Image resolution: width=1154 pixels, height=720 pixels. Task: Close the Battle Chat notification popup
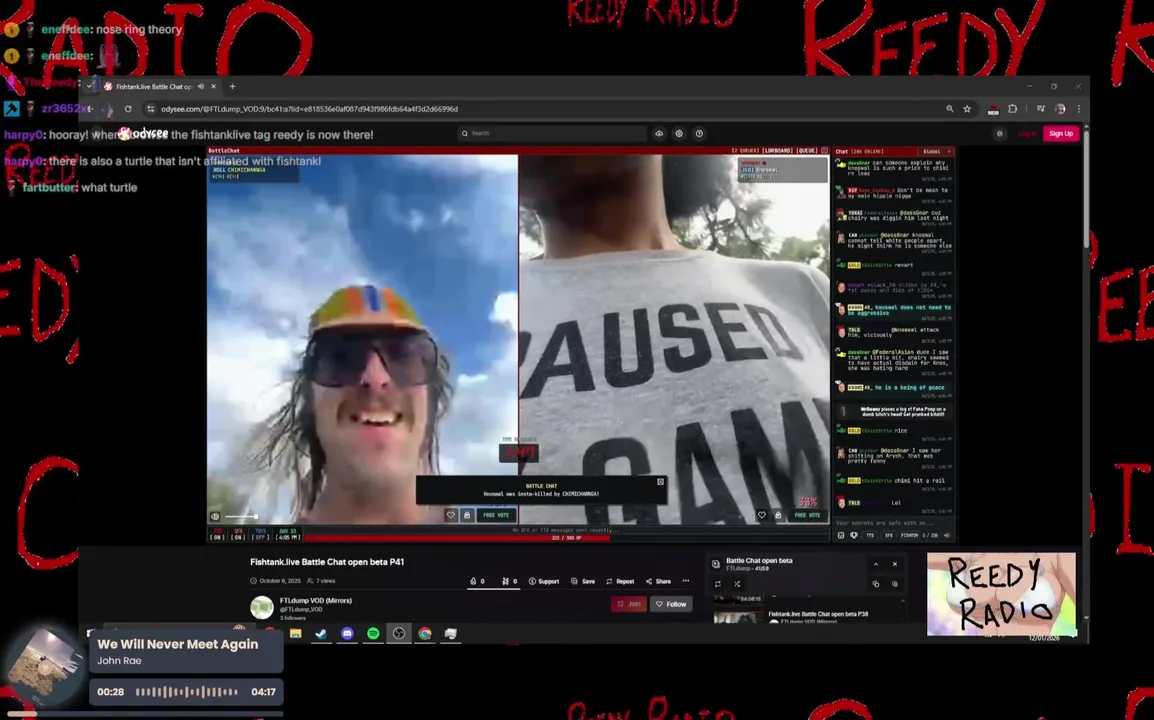(x=660, y=481)
